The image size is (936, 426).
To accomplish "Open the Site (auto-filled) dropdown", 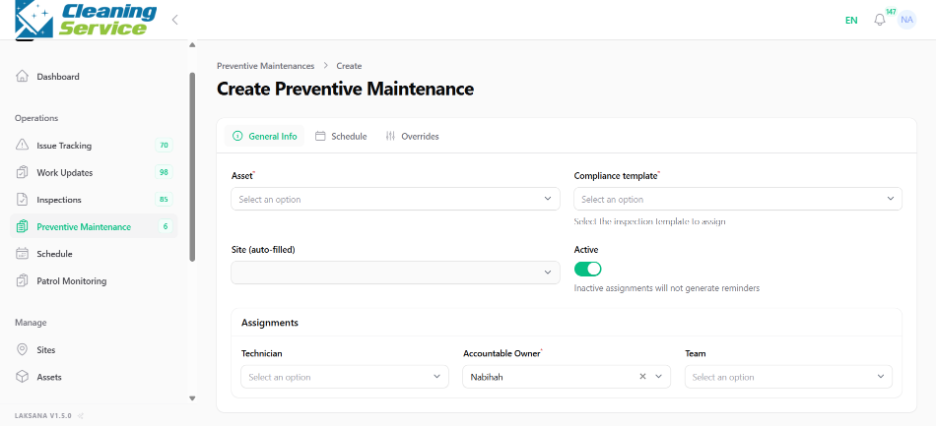I will click(x=395, y=272).
